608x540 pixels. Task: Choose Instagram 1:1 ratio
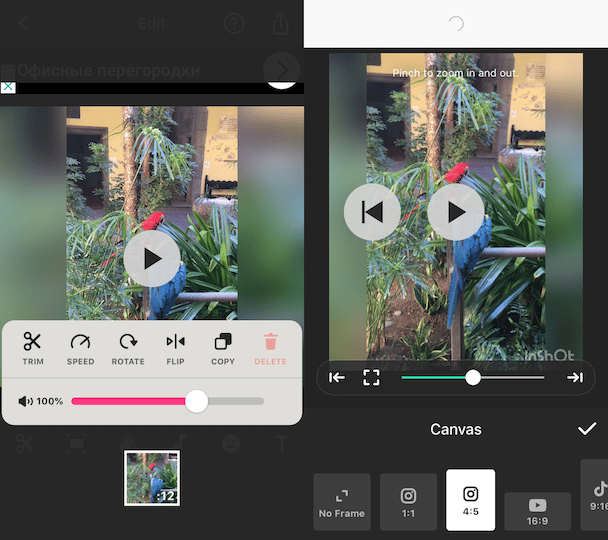click(408, 502)
